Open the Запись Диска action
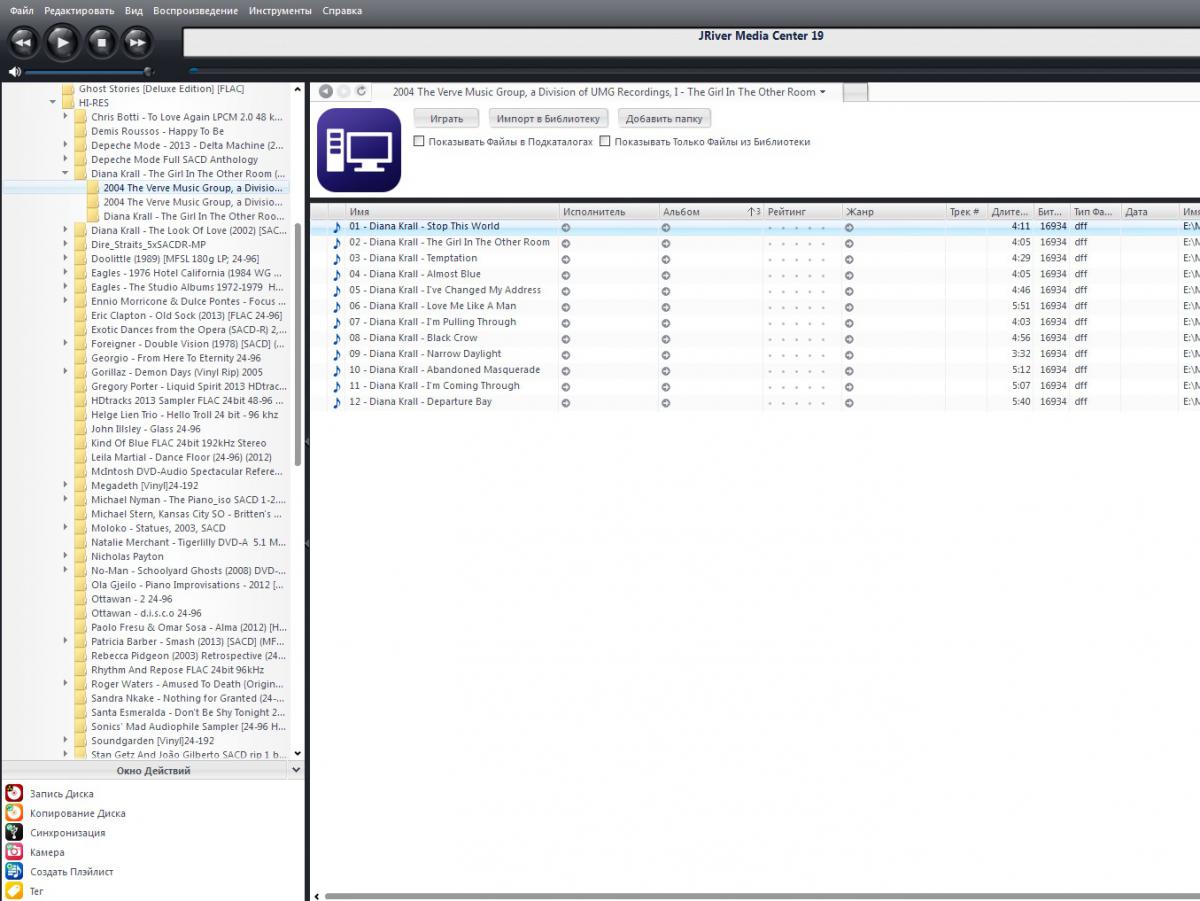Image resolution: width=1200 pixels, height=901 pixels. [x=61, y=794]
